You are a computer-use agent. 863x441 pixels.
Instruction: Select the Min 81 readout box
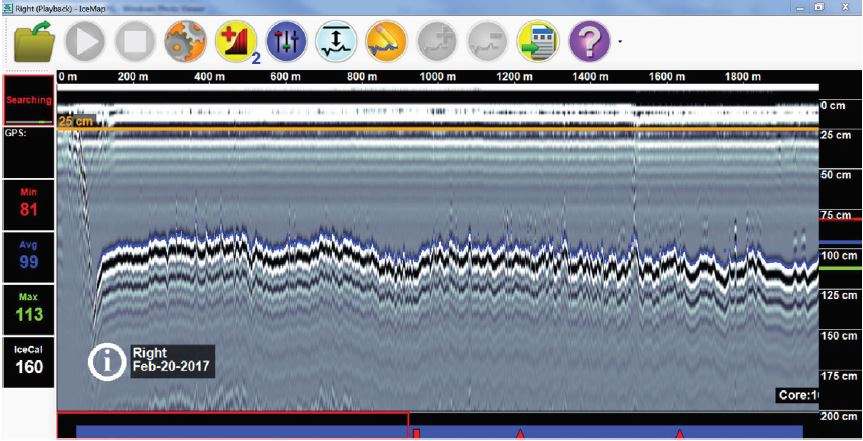29,204
